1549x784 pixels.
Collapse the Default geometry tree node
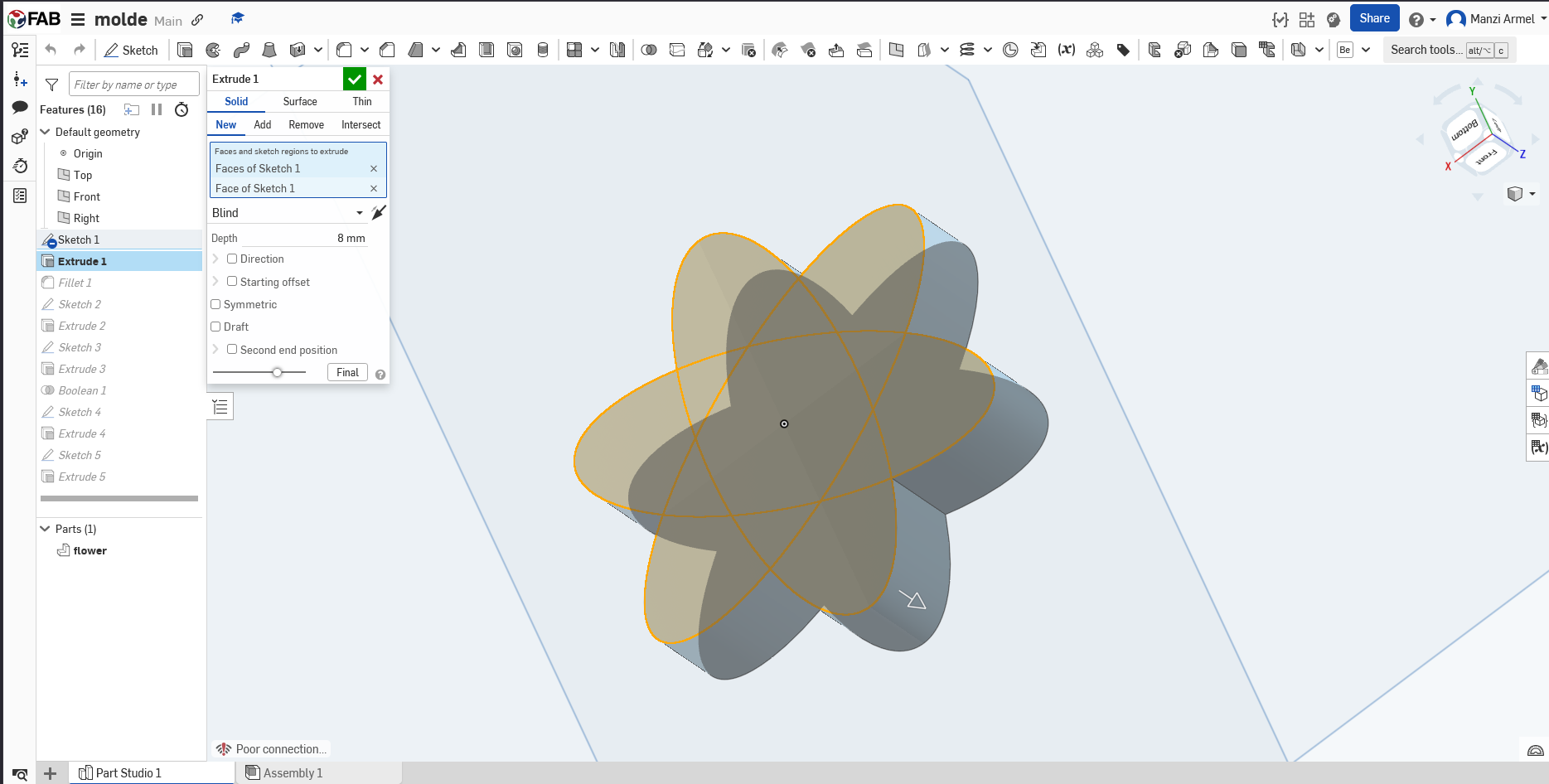pos(46,132)
